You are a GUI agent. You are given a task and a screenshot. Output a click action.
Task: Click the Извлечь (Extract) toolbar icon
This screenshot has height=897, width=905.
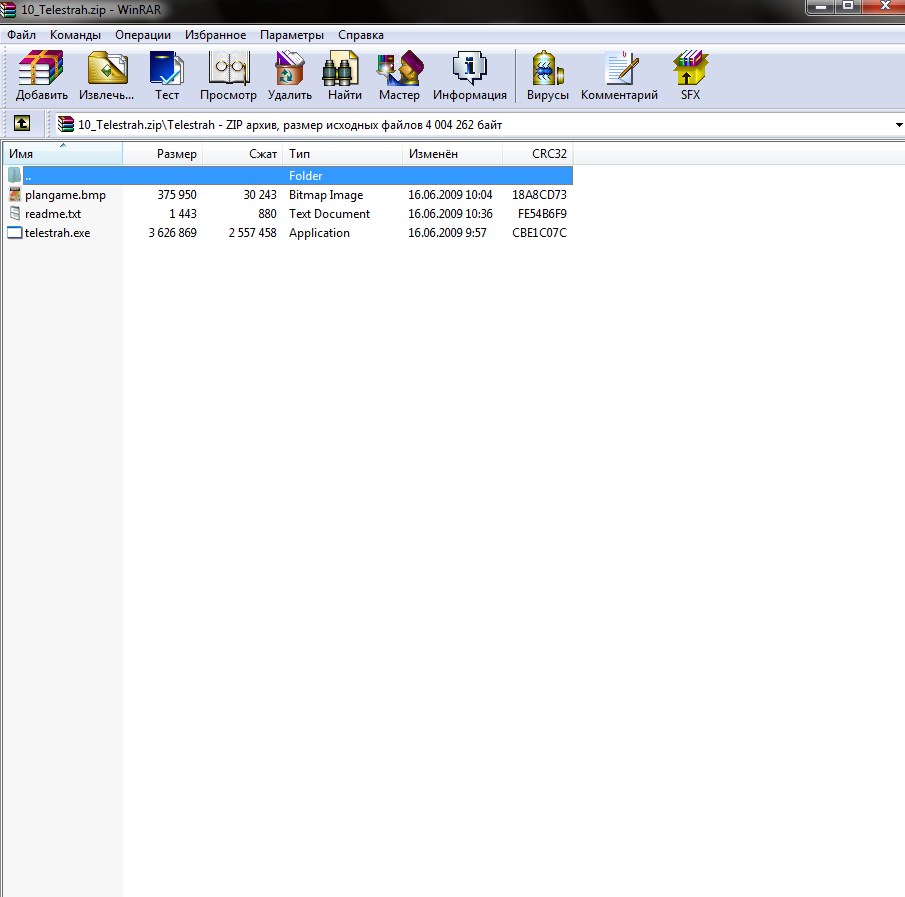pyautogui.click(x=107, y=68)
